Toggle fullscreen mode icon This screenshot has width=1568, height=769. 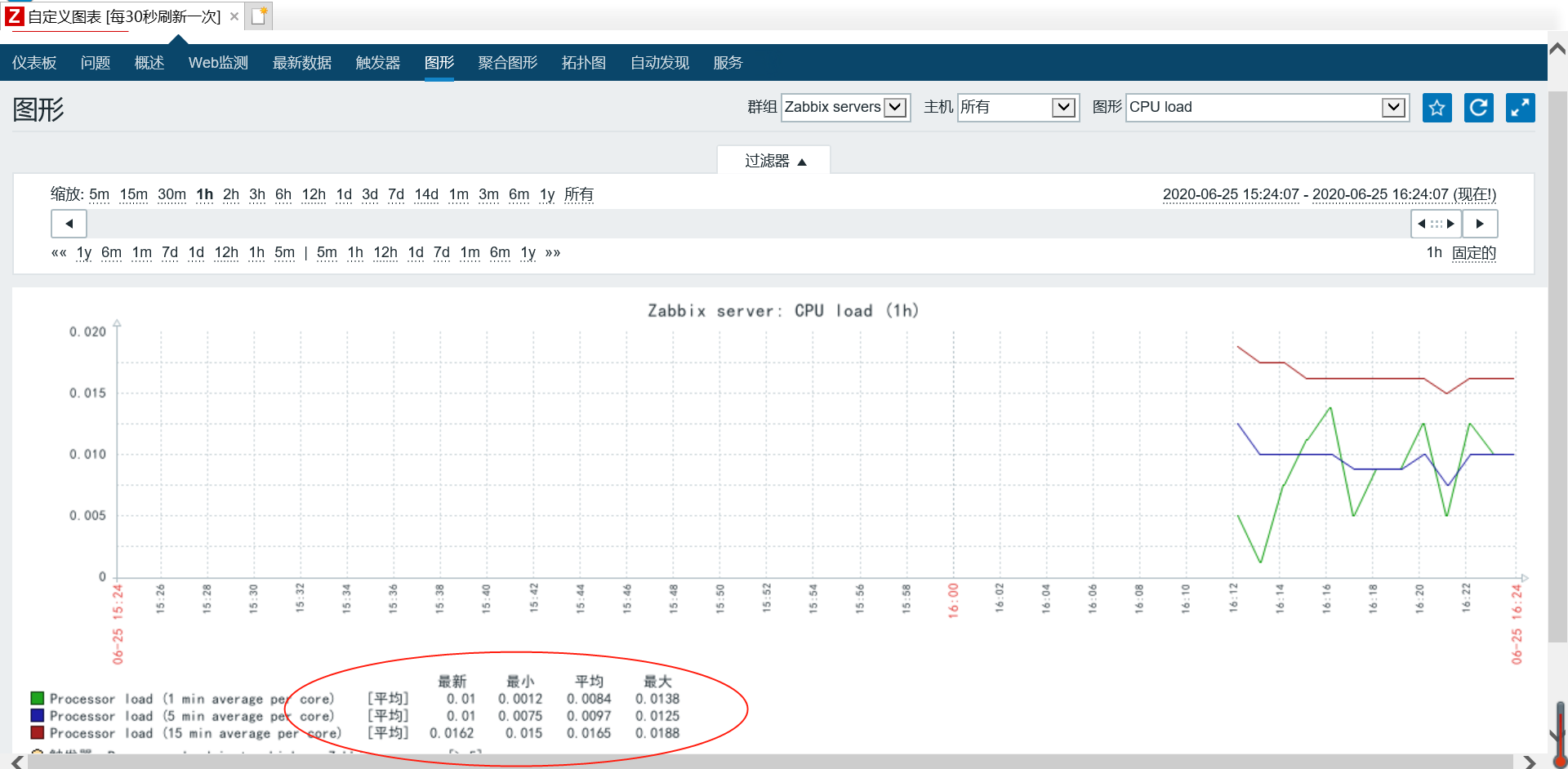[1520, 107]
